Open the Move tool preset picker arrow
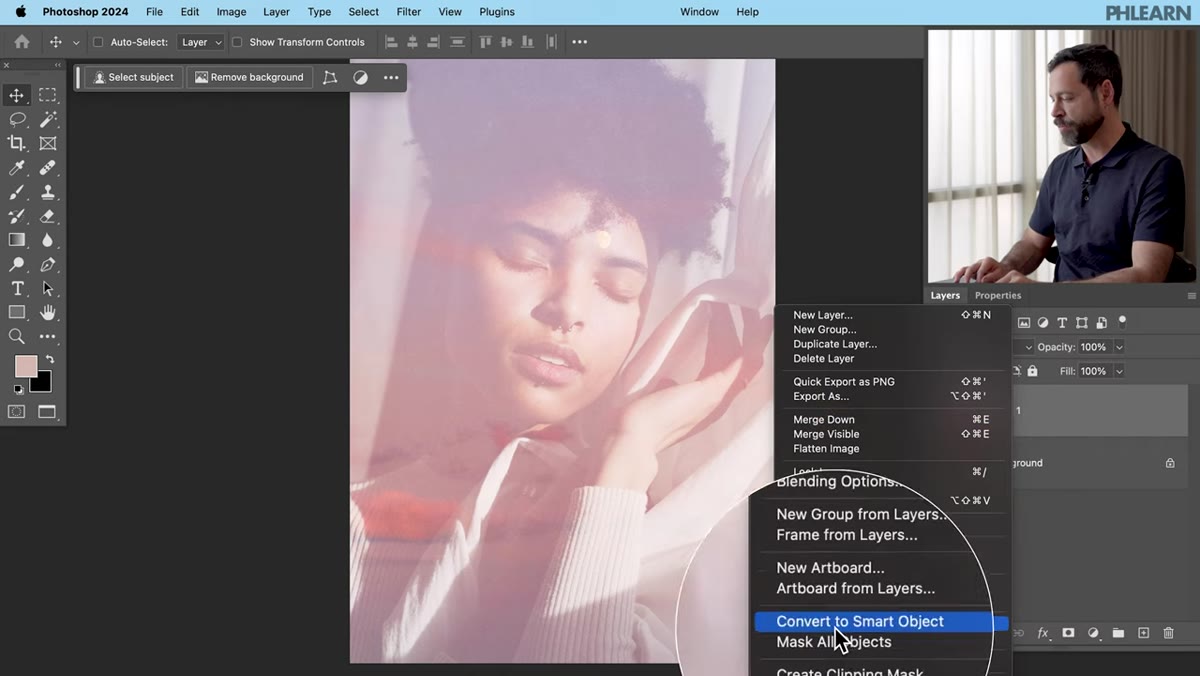Viewport: 1200px width, 676px height. pyautogui.click(x=76, y=42)
